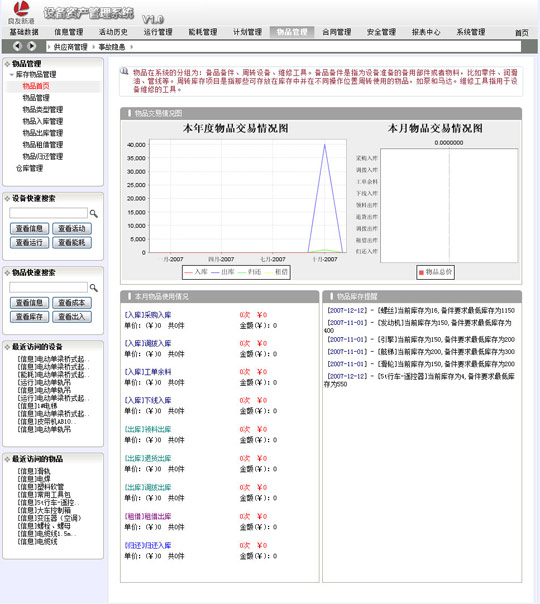Collapse the 库存物品管理 tree node
The image size is (540, 604).
click(x=12, y=75)
